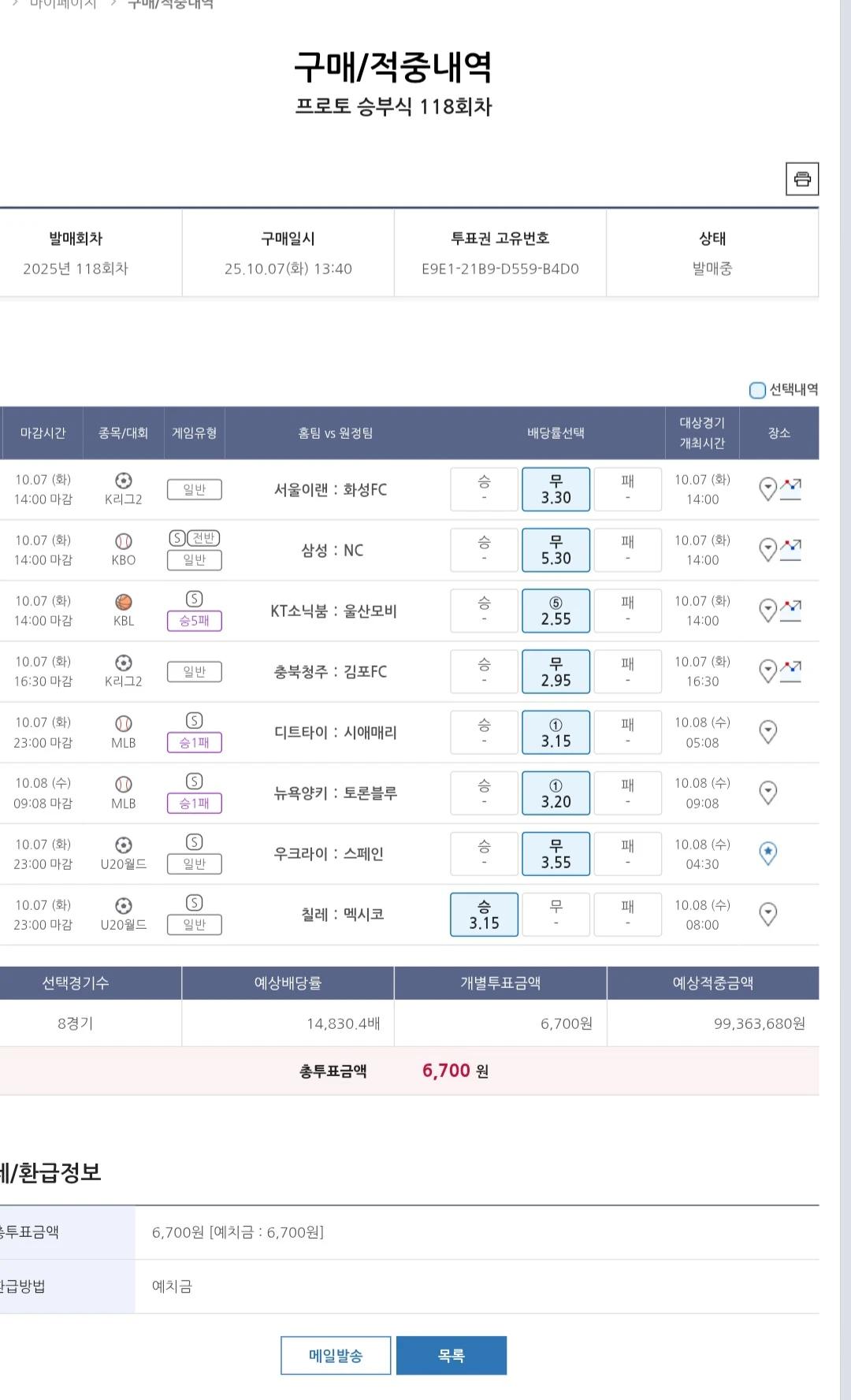Click location pin for 디트타이 vs 시애매리
This screenshot has height=1400, width=851.
coord(767,732)
